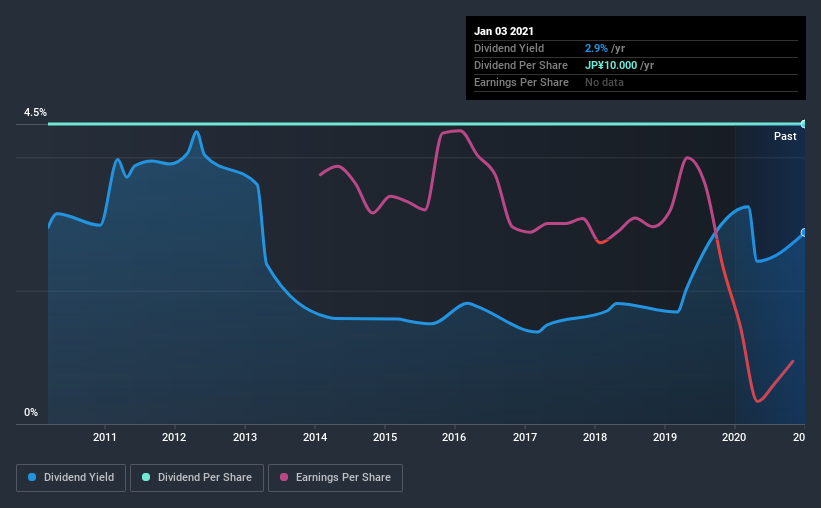Click the 2015 x-axis label
The width and height of the screenshot is (821, 508).
coord(385,437)
